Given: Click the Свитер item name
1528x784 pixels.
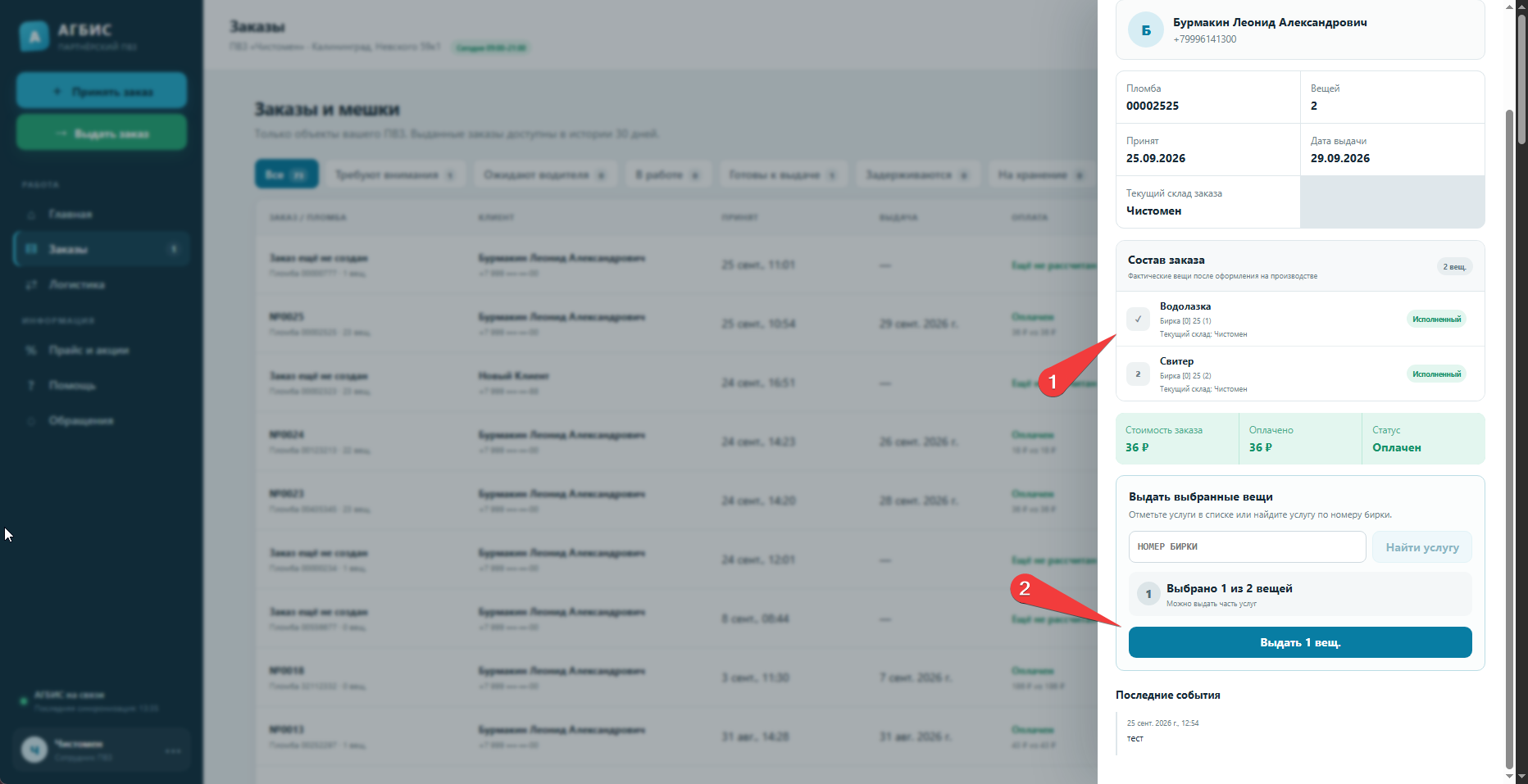Looking at the screenshot, I should (x=1176, y=361).
